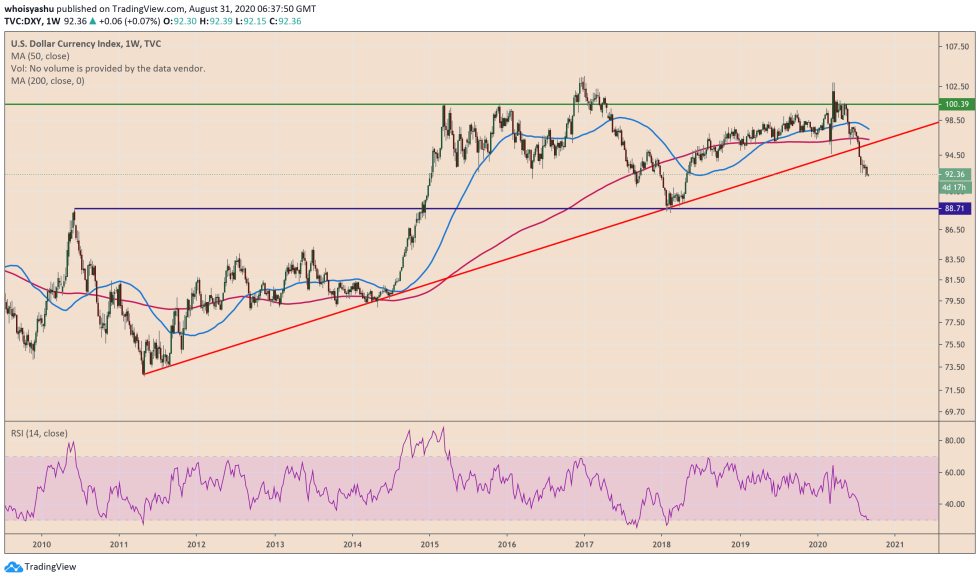
Task: Click the 2021 label on time axis
Action: [895, 545]
